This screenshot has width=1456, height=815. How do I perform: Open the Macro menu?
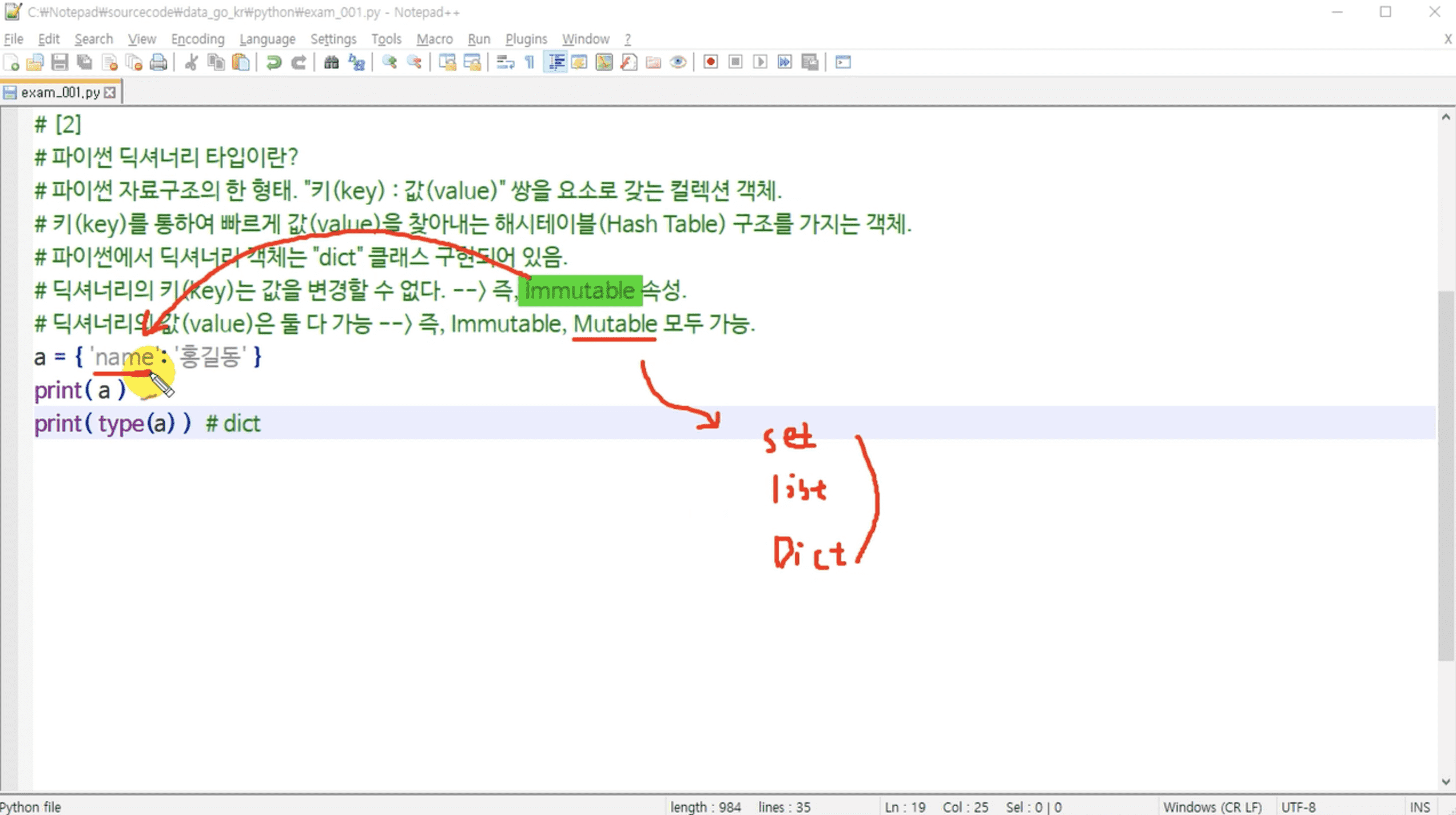click(434, 39)
